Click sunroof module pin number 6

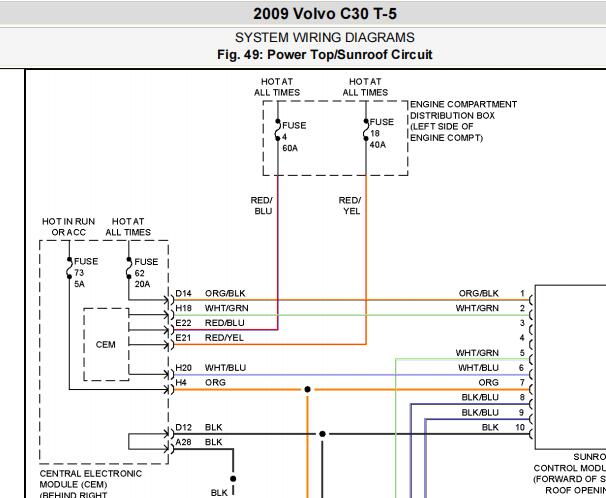521,367
